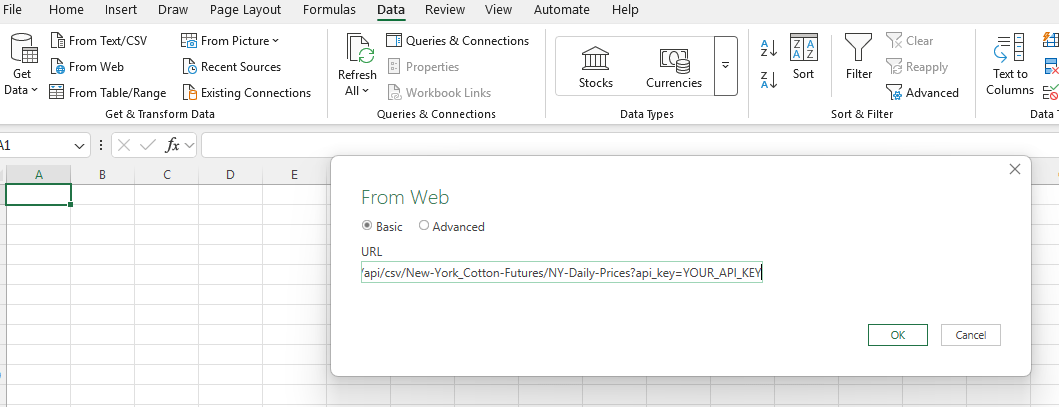The width and height of the screenshot is (1059, 407).
Task: Choose From Web in the ribbon
Action: pyautogui.click(x=87, y=67)
